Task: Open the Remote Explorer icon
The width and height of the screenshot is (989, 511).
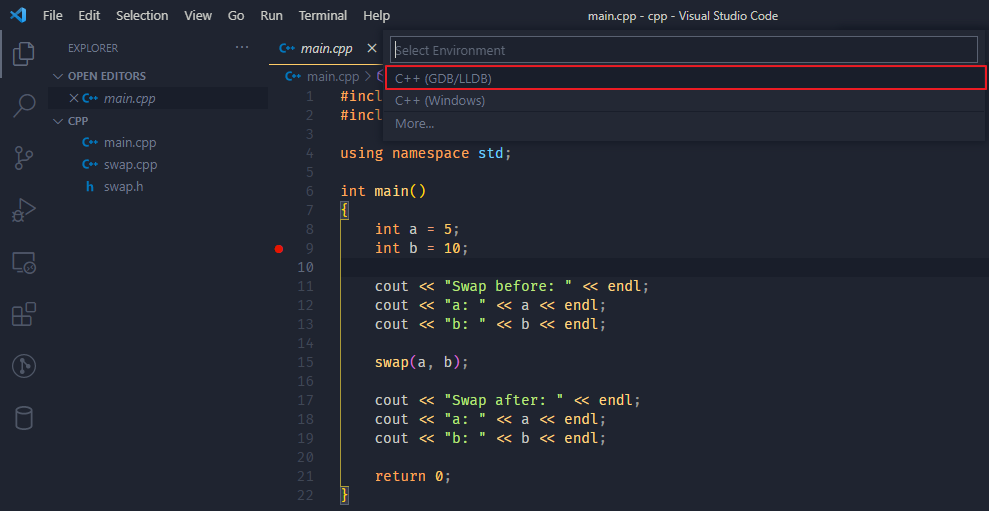Action: (x=24, y=262)
